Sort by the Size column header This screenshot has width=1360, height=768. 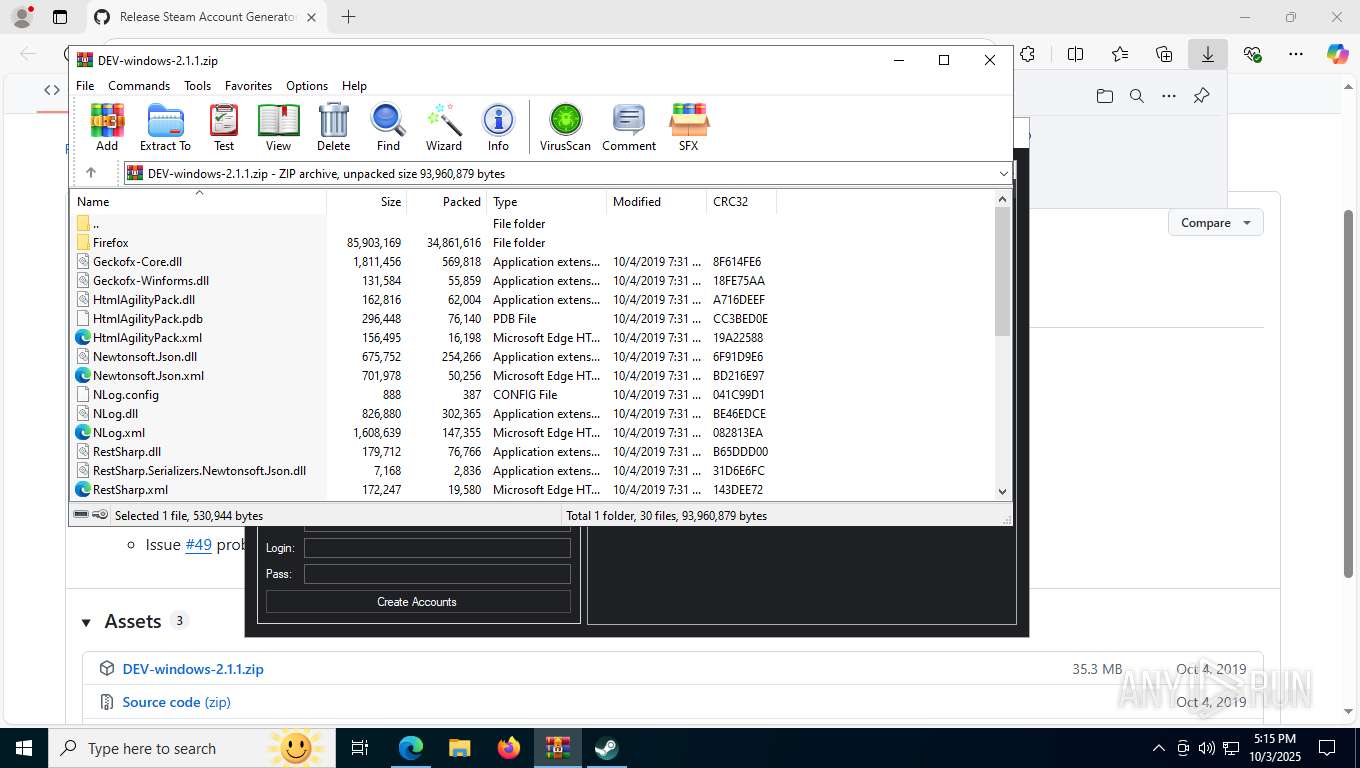pyautogui.click(x=367, y=201)
